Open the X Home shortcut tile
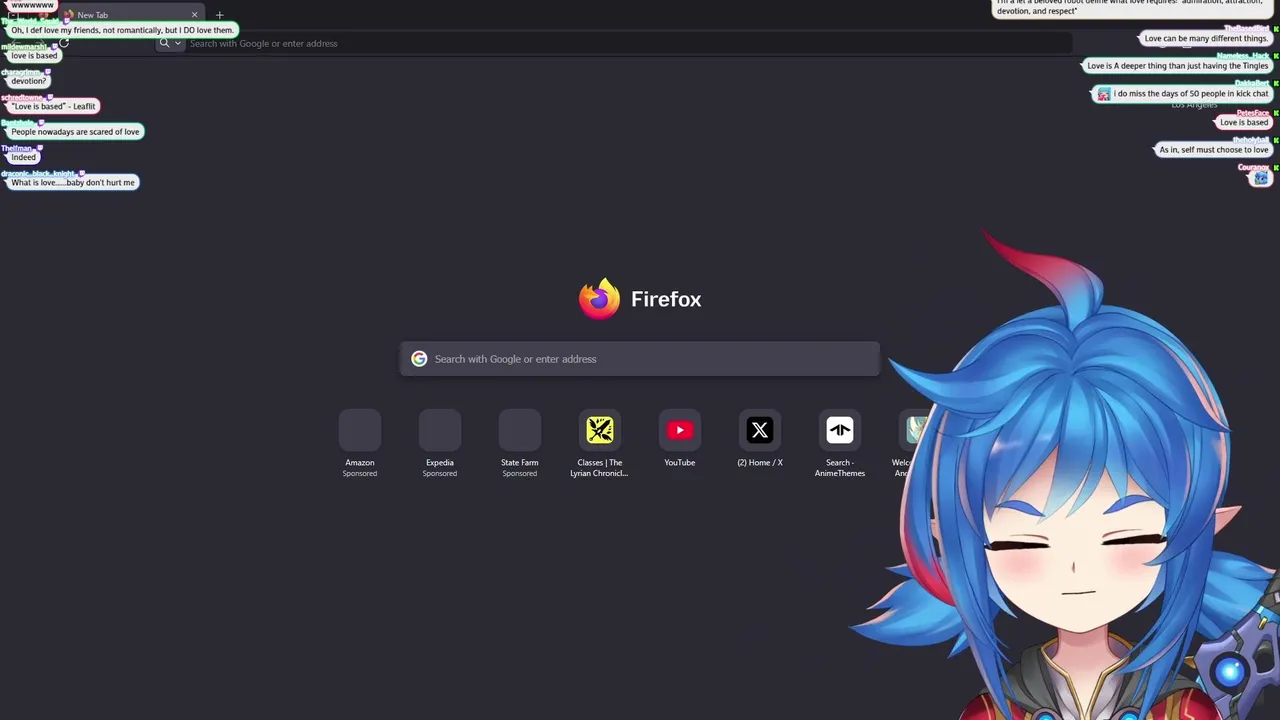This screenshot has width=1280, height=720. point(760,430)
